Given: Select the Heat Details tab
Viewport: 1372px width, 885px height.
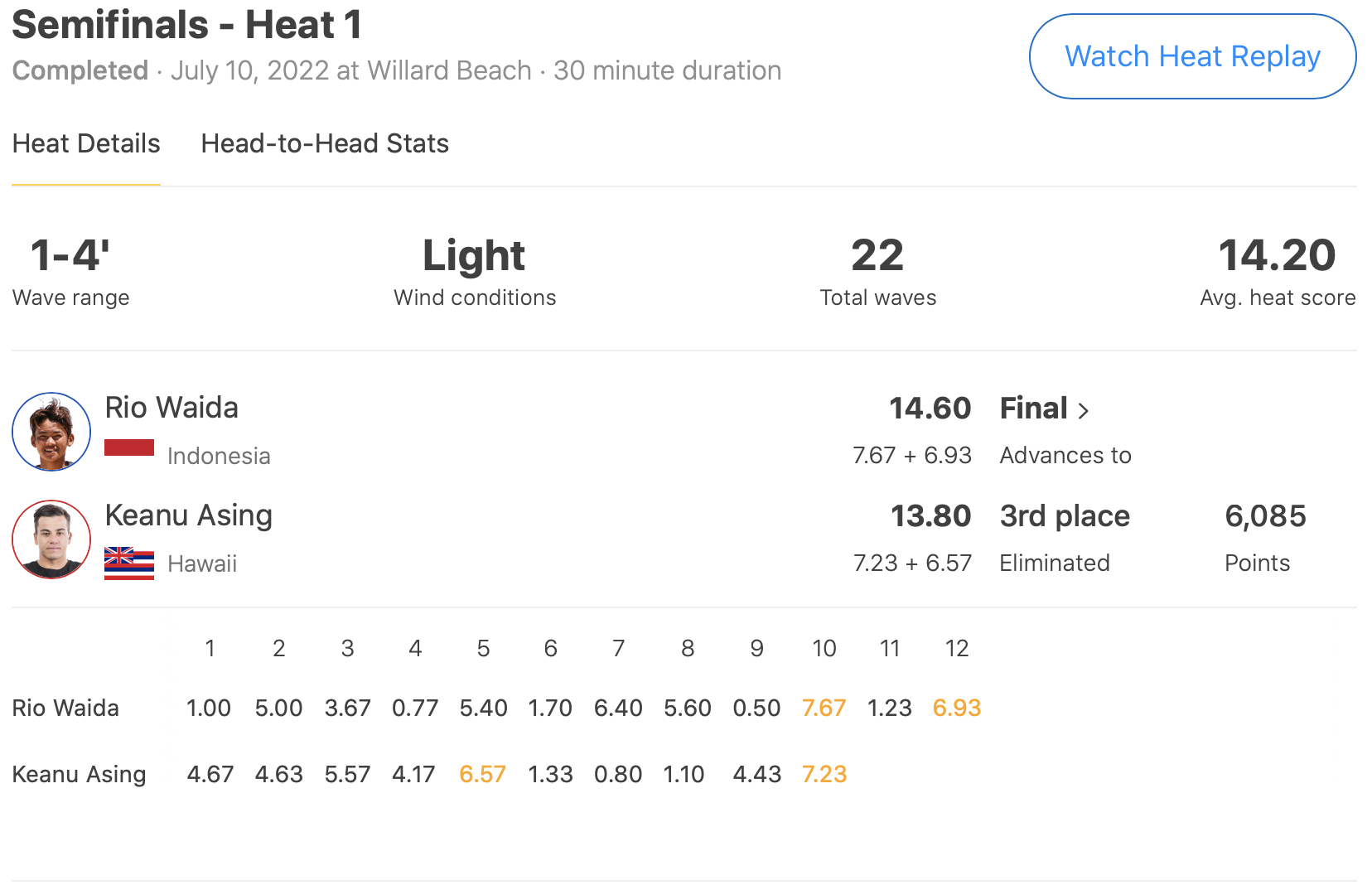Looking at the screenshot, I should pos(86,144).
